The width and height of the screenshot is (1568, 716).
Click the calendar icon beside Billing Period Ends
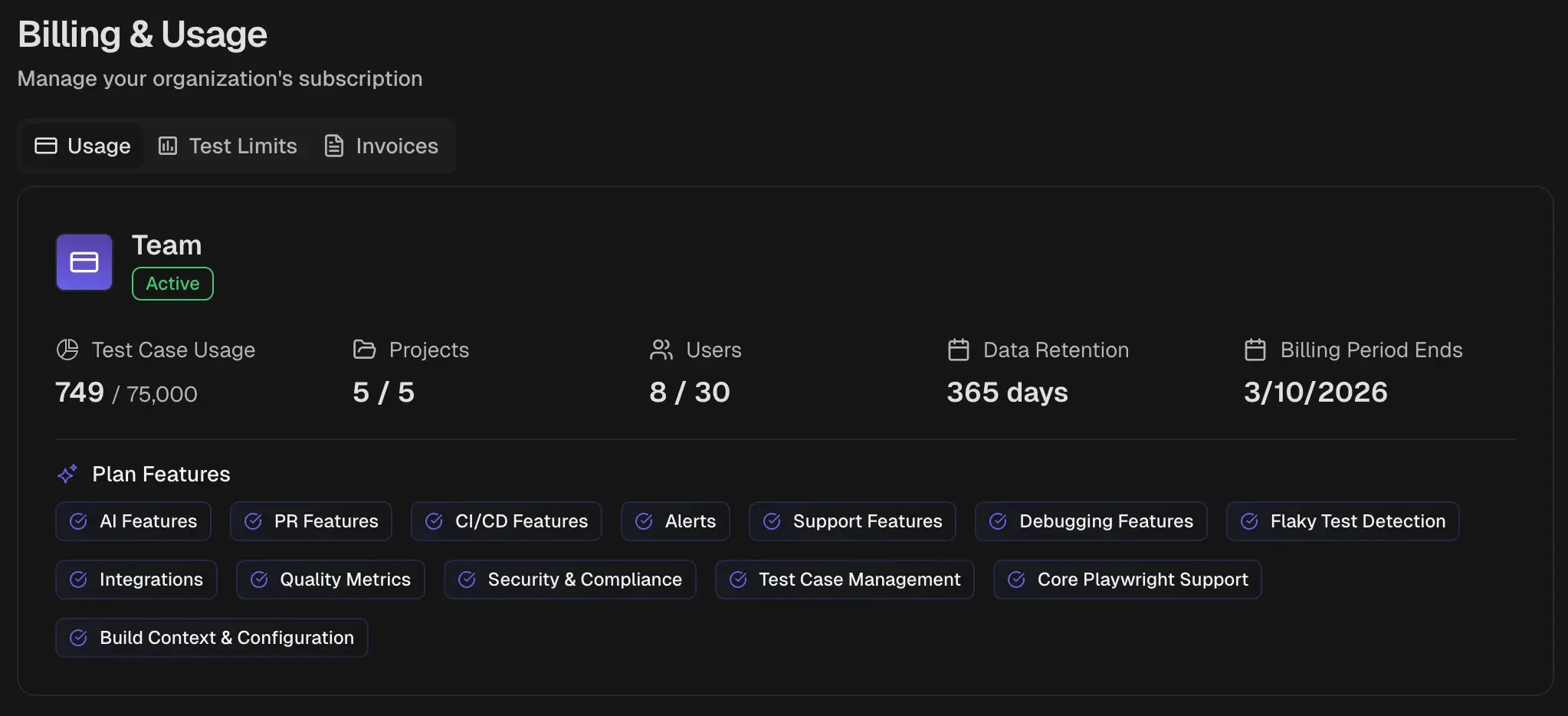(1255, 350)
